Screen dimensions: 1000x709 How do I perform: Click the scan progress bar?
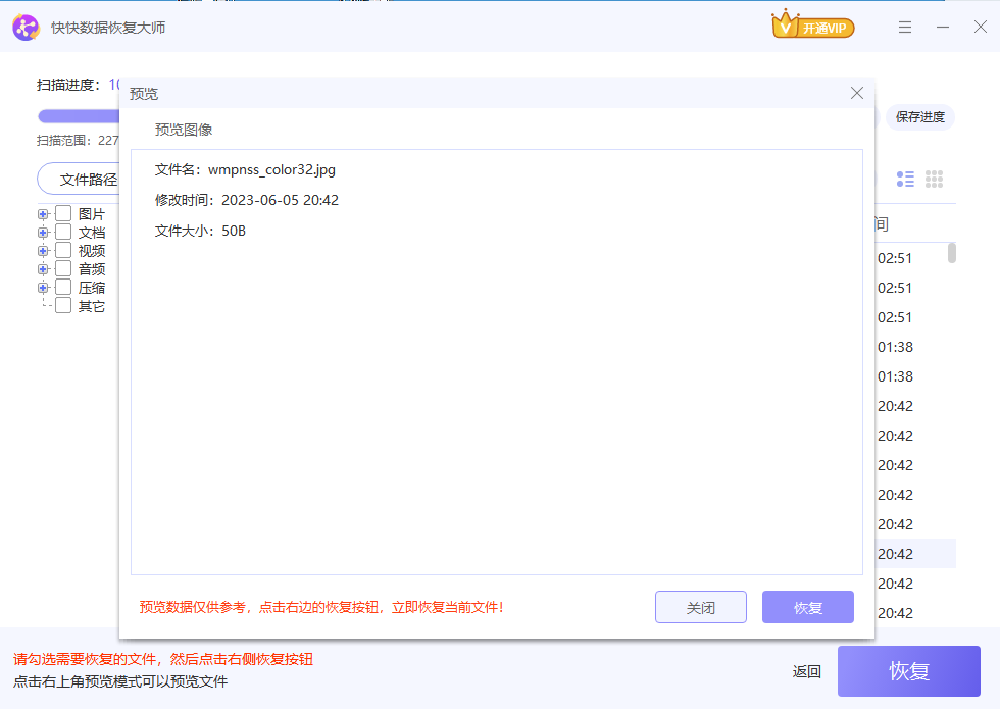[78, 115]
